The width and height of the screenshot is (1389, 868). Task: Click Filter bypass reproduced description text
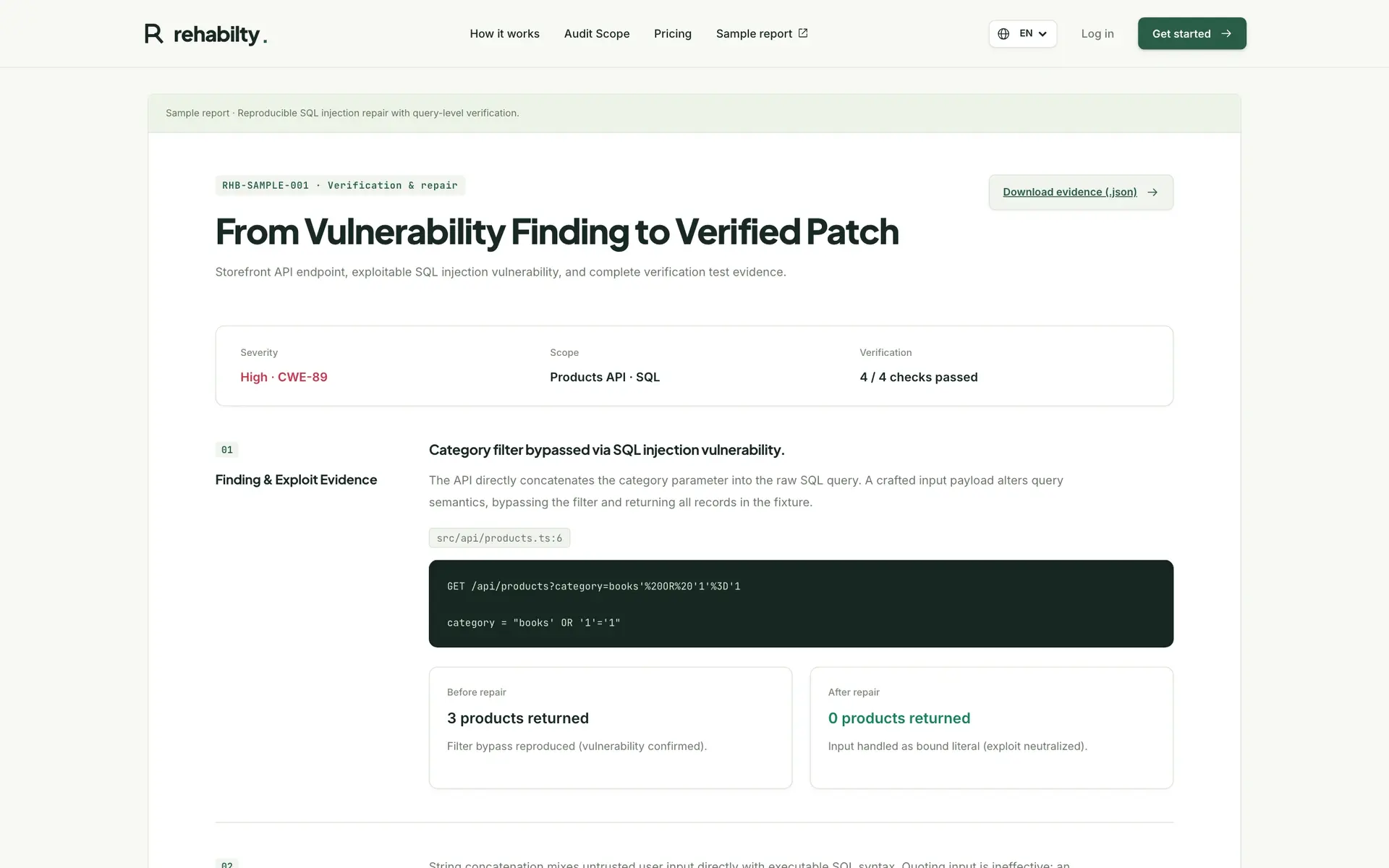pyautogui.click(x=577, y=746)
